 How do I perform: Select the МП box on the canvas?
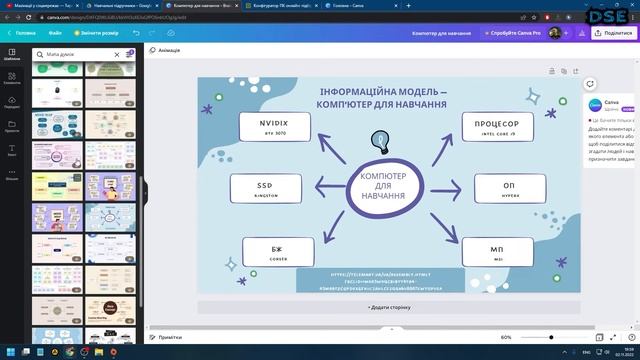[498, 252]
